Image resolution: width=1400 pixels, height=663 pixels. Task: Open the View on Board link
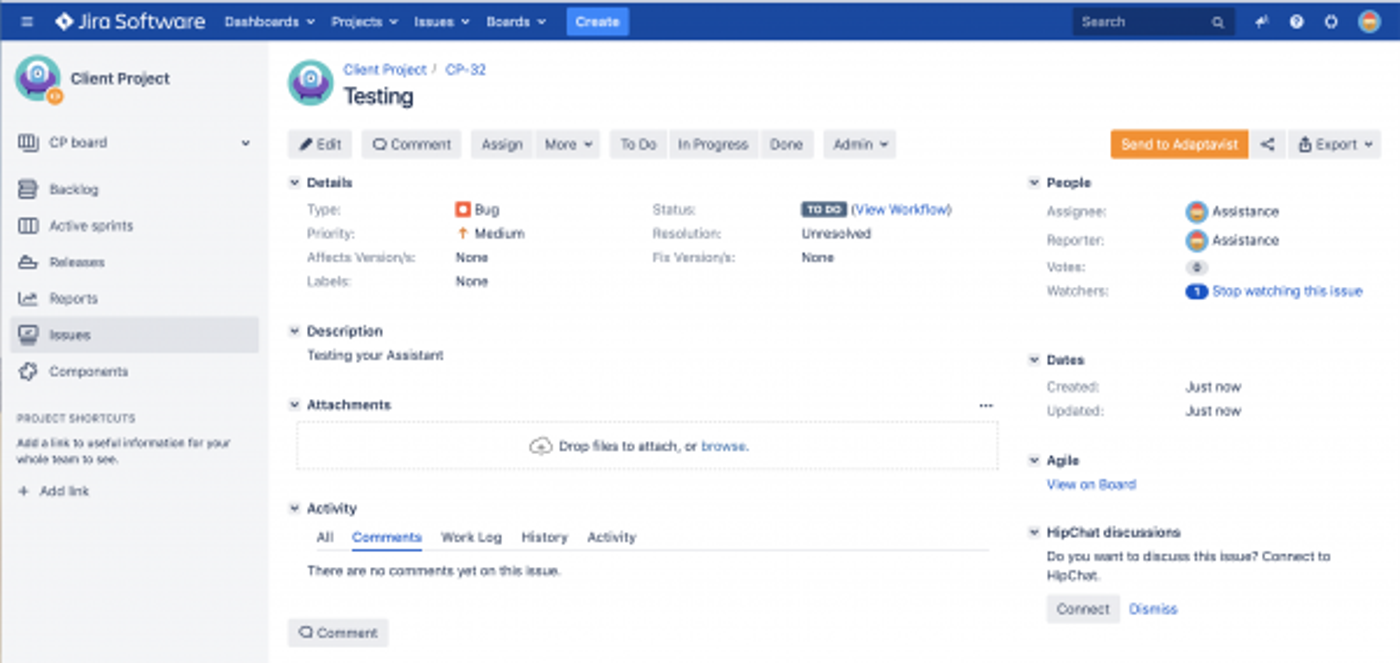tap(1091, 485)
